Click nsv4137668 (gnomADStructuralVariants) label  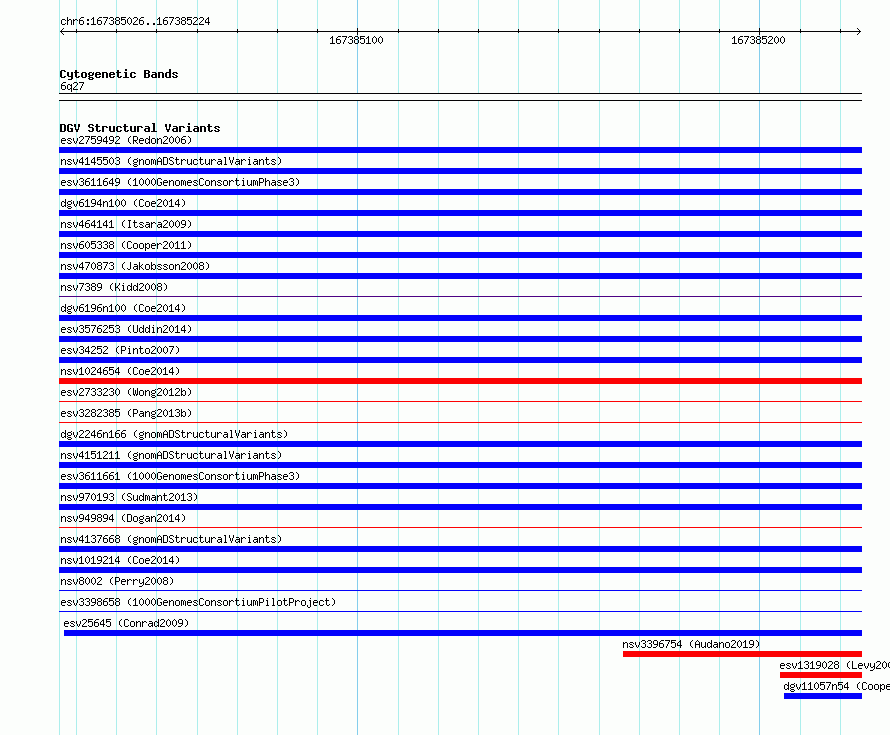[x=171, y=539]
